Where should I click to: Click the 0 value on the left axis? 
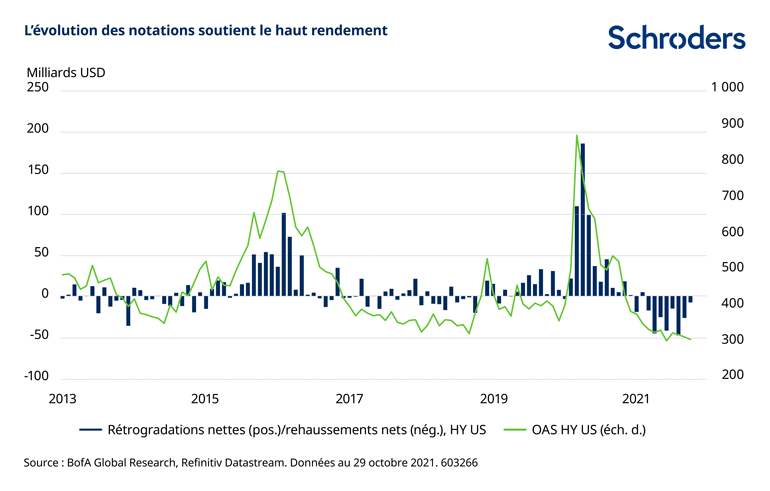(x=44, y=294)
